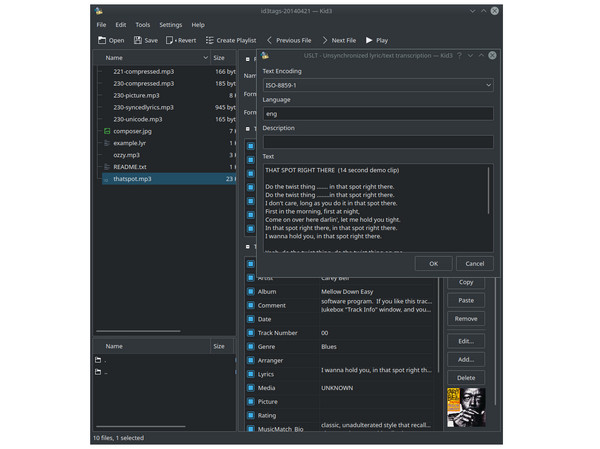Open the Tools menu
Viewport: 600px width, 449px height.
pos(143,25)
